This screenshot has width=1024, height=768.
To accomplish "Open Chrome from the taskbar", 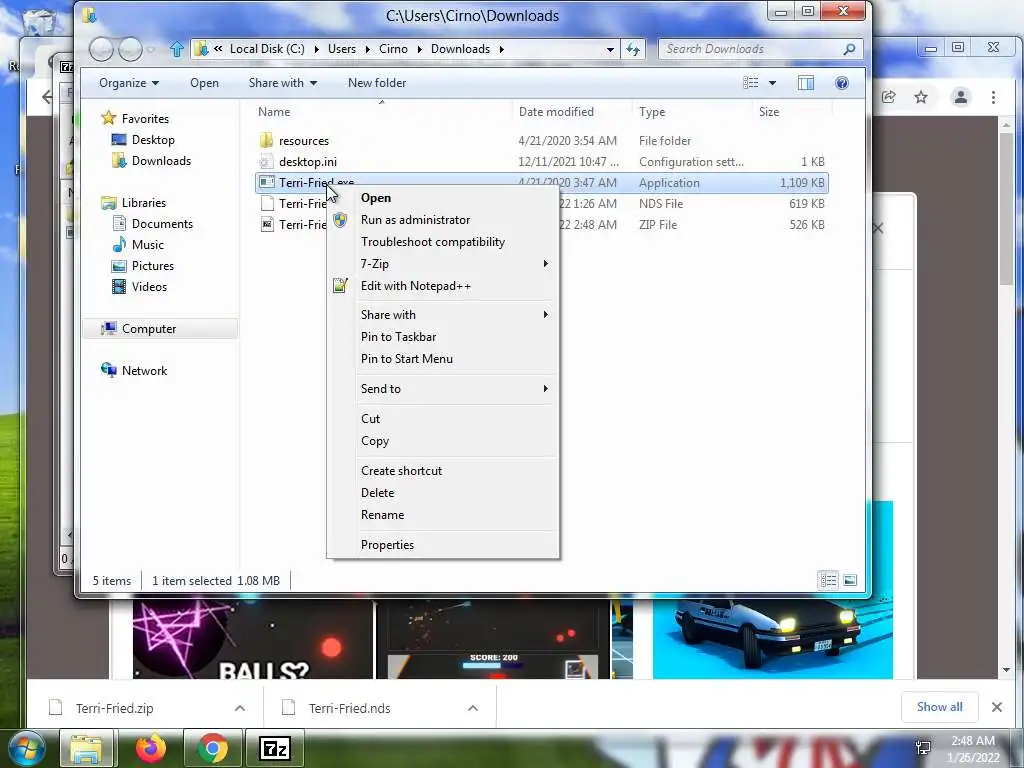I will pyautogui.click(x=213, y=749).
